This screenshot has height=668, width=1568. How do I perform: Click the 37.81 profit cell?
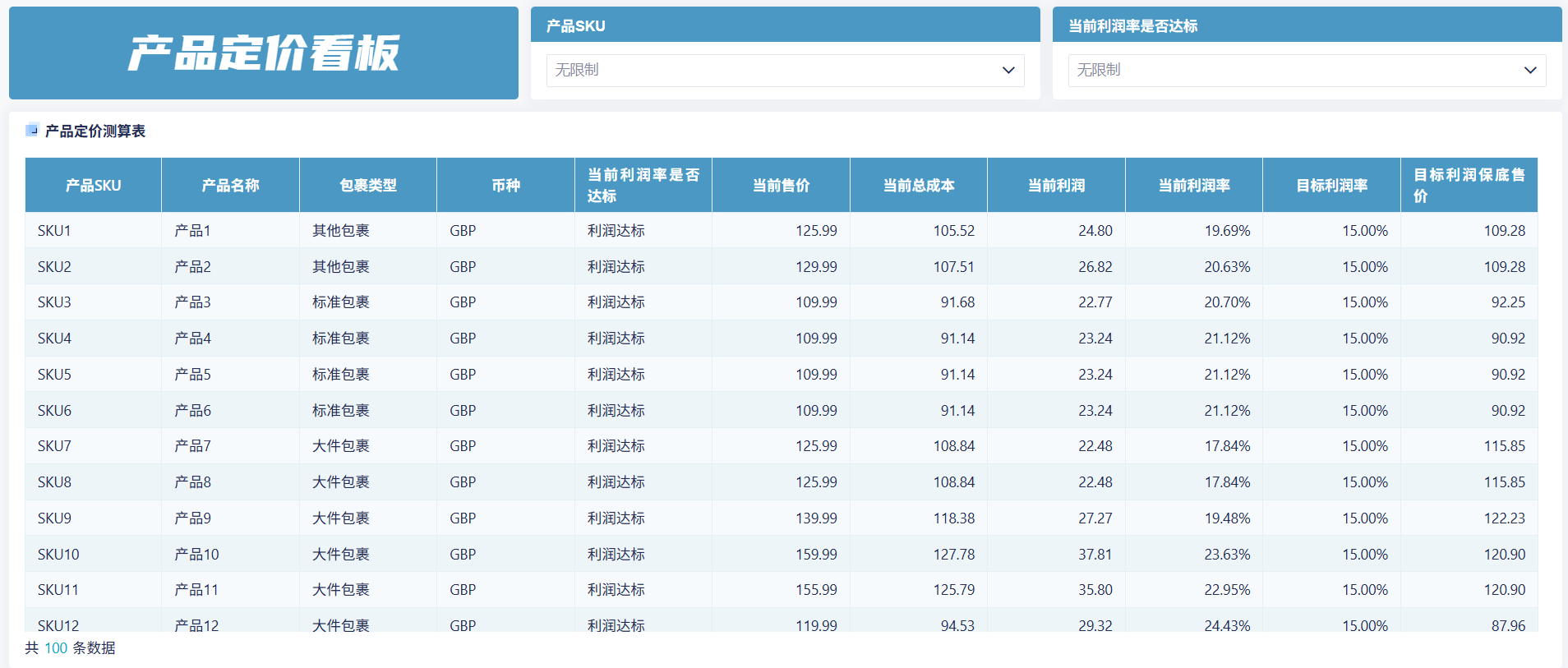coord(1057,555)
